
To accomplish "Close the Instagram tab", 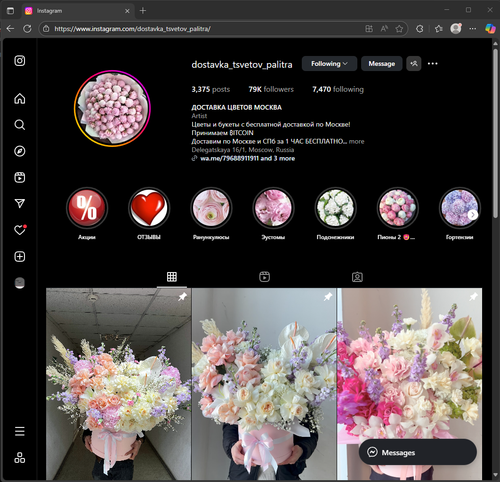I will click(127, 11).
